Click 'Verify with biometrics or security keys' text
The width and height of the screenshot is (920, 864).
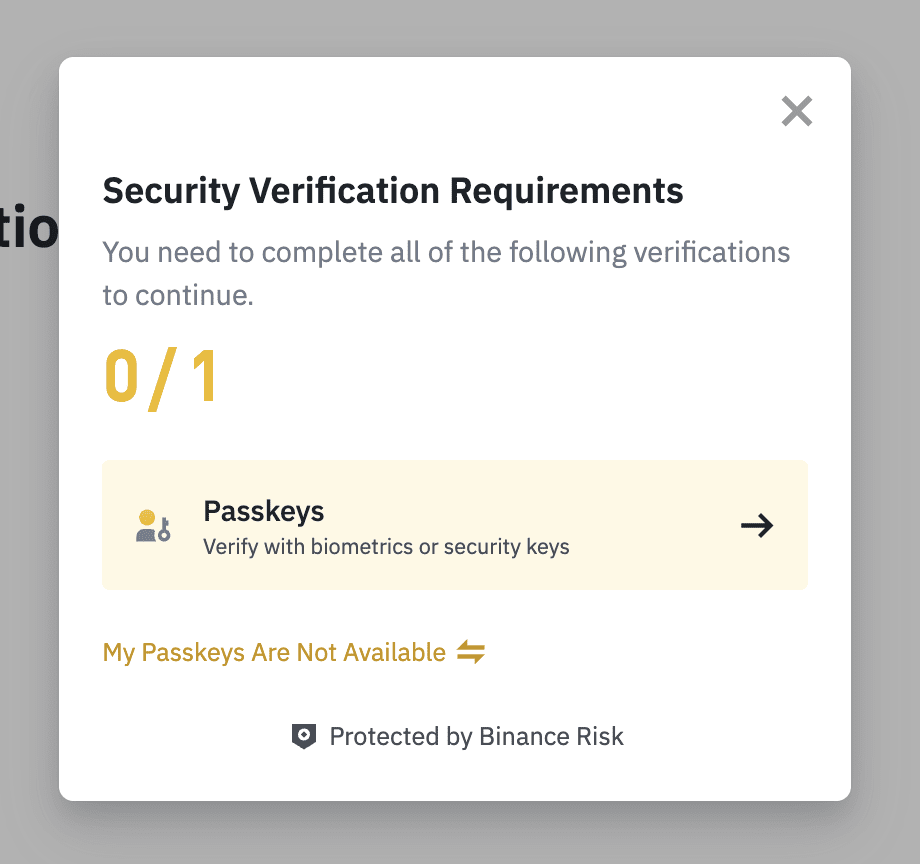pyautogui.click(x=386, y=547)
